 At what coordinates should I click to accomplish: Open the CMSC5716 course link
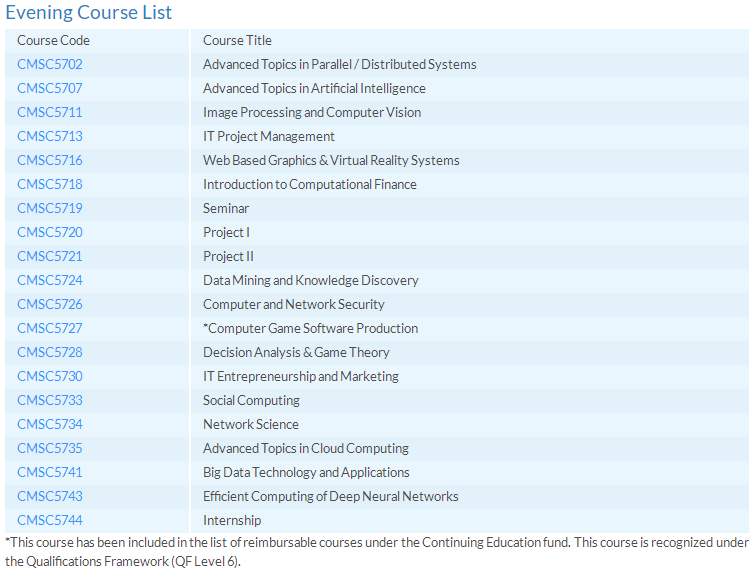pyautogui.click(x=50, y=160)
